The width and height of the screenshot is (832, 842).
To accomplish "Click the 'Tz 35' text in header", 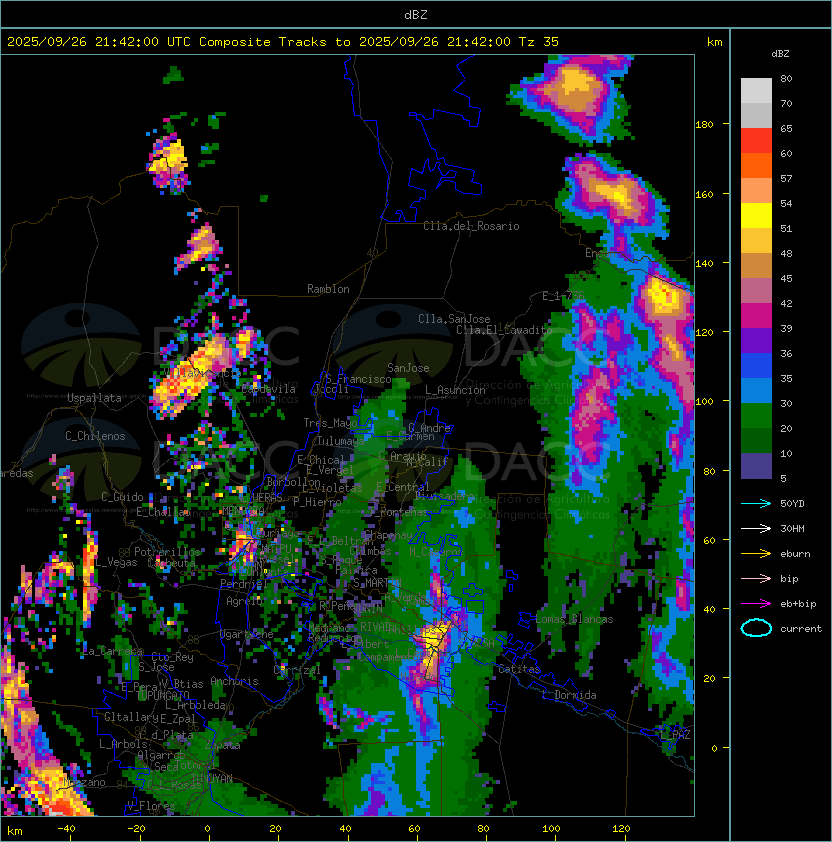I will click(x=539, y=42).
